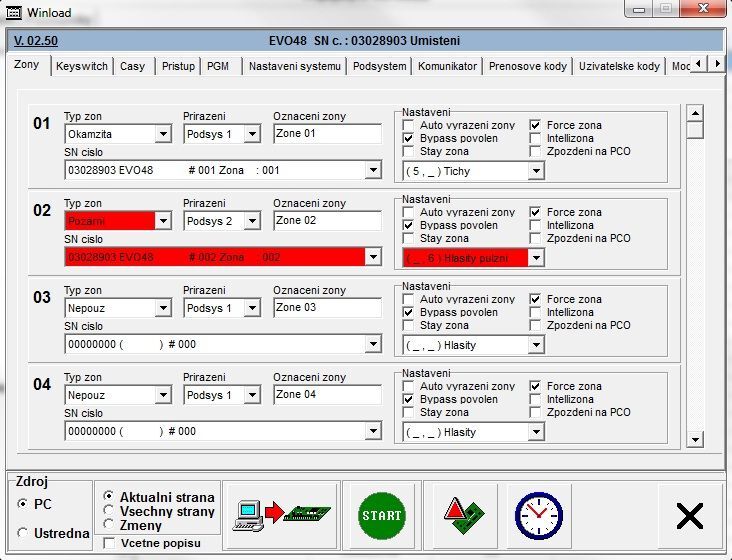Open Typ zon dropdown for zone 01
The image size is (732, 560).
click(x=163, y=134)
